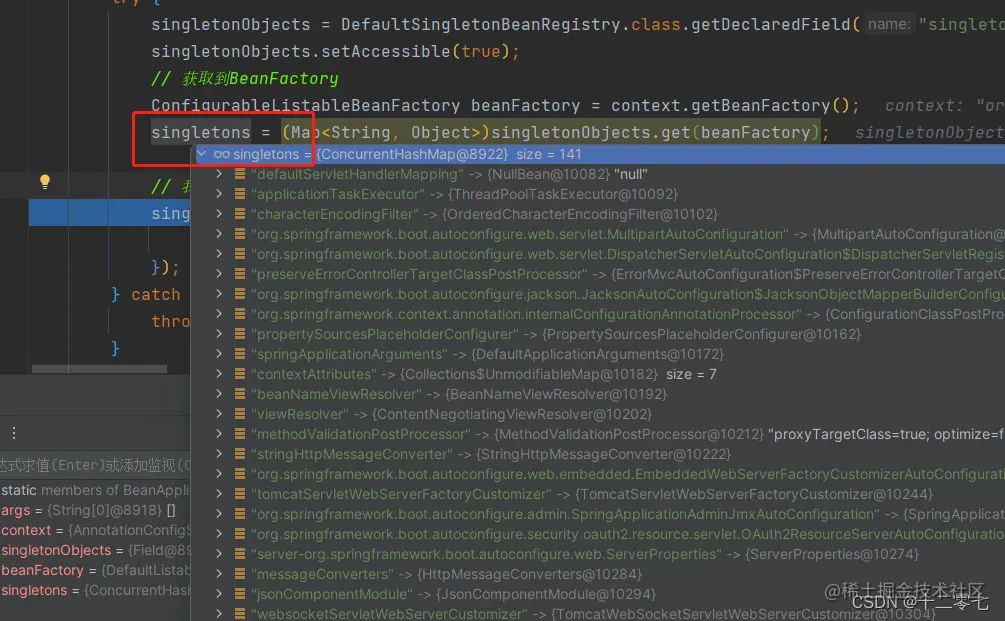Screen dimensions: 1005x621
Task: Click the map entry icon of viewResolver
Action: point(240,414)
